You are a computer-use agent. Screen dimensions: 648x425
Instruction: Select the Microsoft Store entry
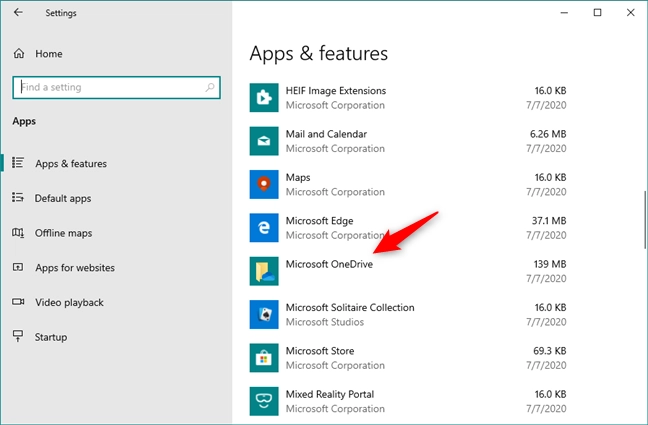click(408, 358)
